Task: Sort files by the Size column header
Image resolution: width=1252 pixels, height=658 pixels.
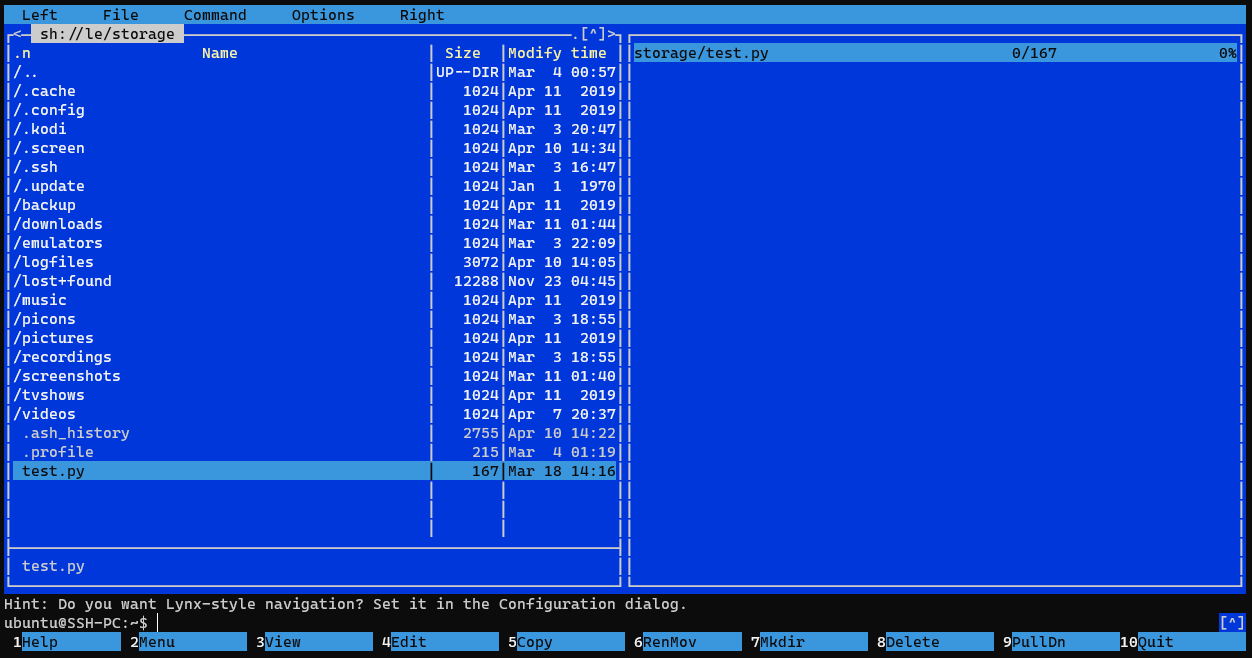Action: coord(462,53)
